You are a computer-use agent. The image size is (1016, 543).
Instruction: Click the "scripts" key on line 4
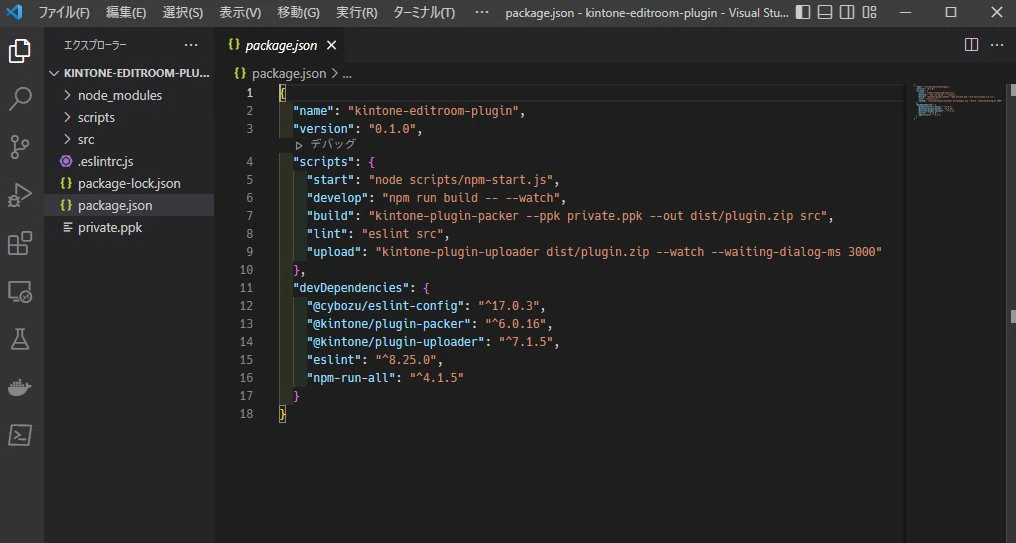click(324, 162)
